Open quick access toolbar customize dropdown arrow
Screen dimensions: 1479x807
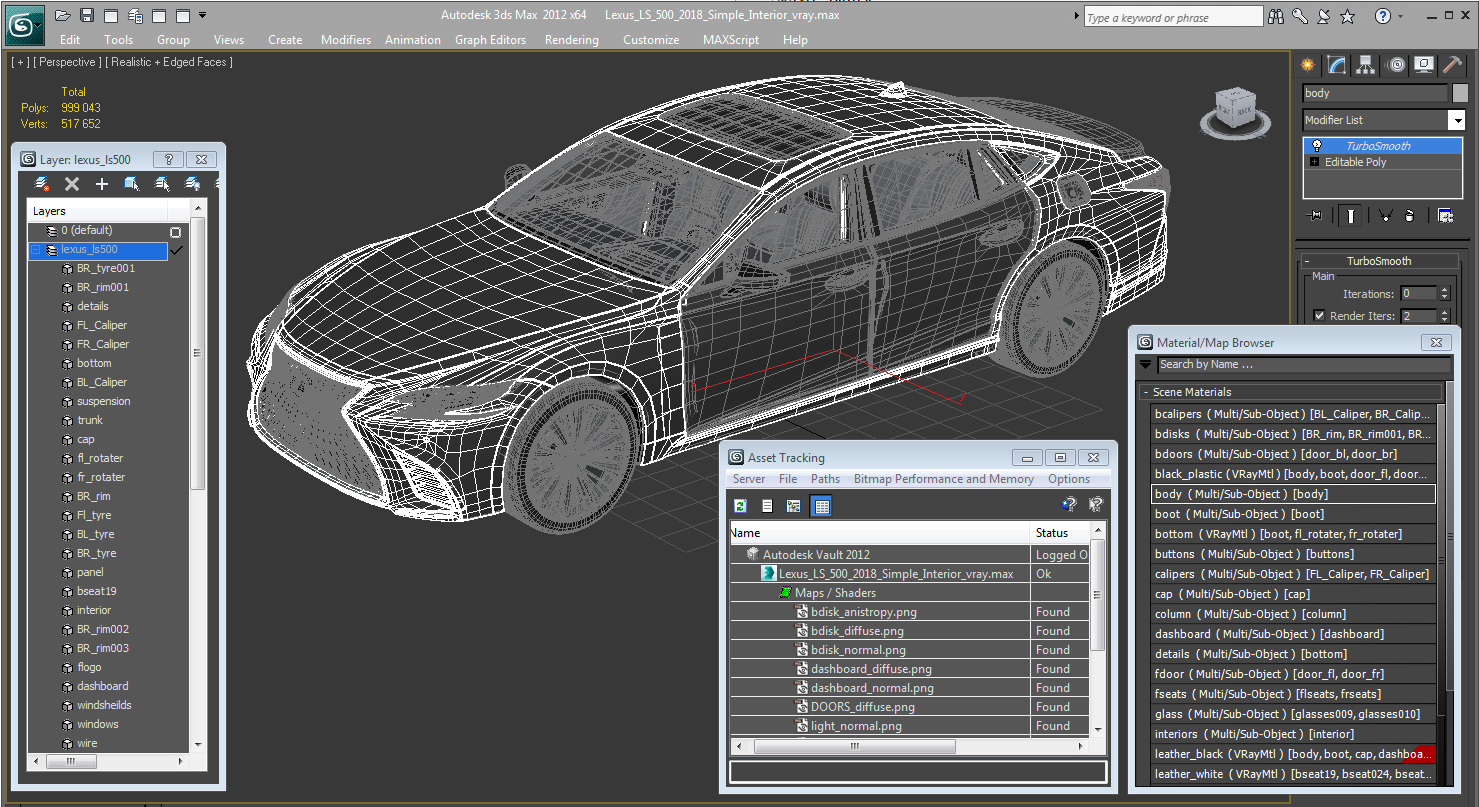[203, 15]
